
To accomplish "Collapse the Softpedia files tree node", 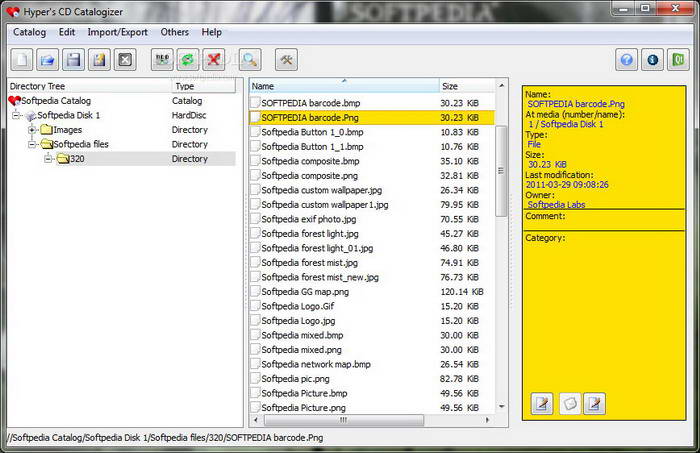I will 32,144.
